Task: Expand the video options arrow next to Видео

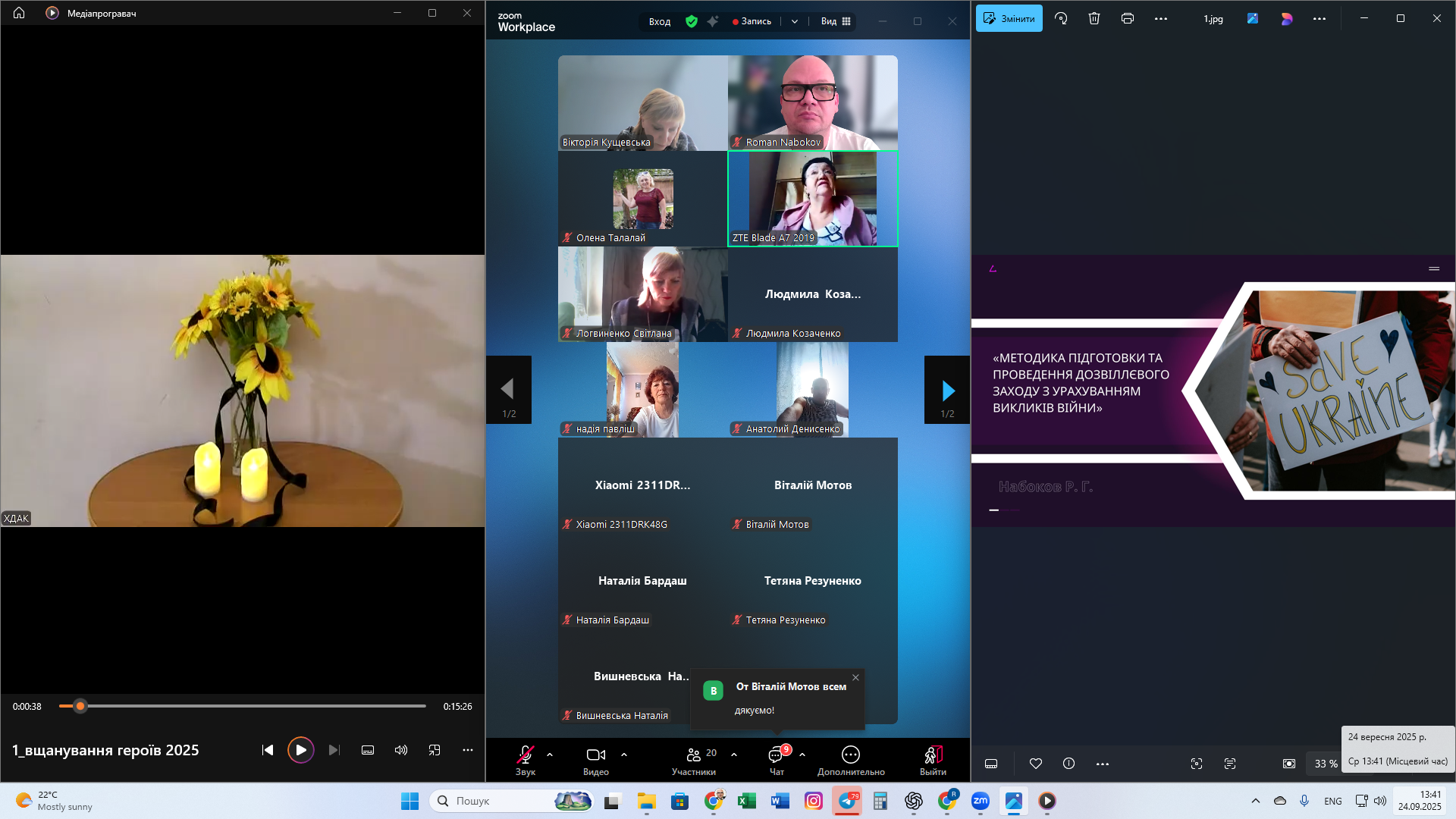Action: tap(624, 755)
